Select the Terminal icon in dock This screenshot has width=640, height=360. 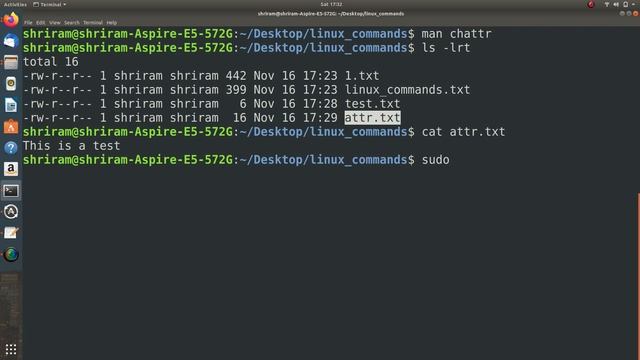click(11, 191)
